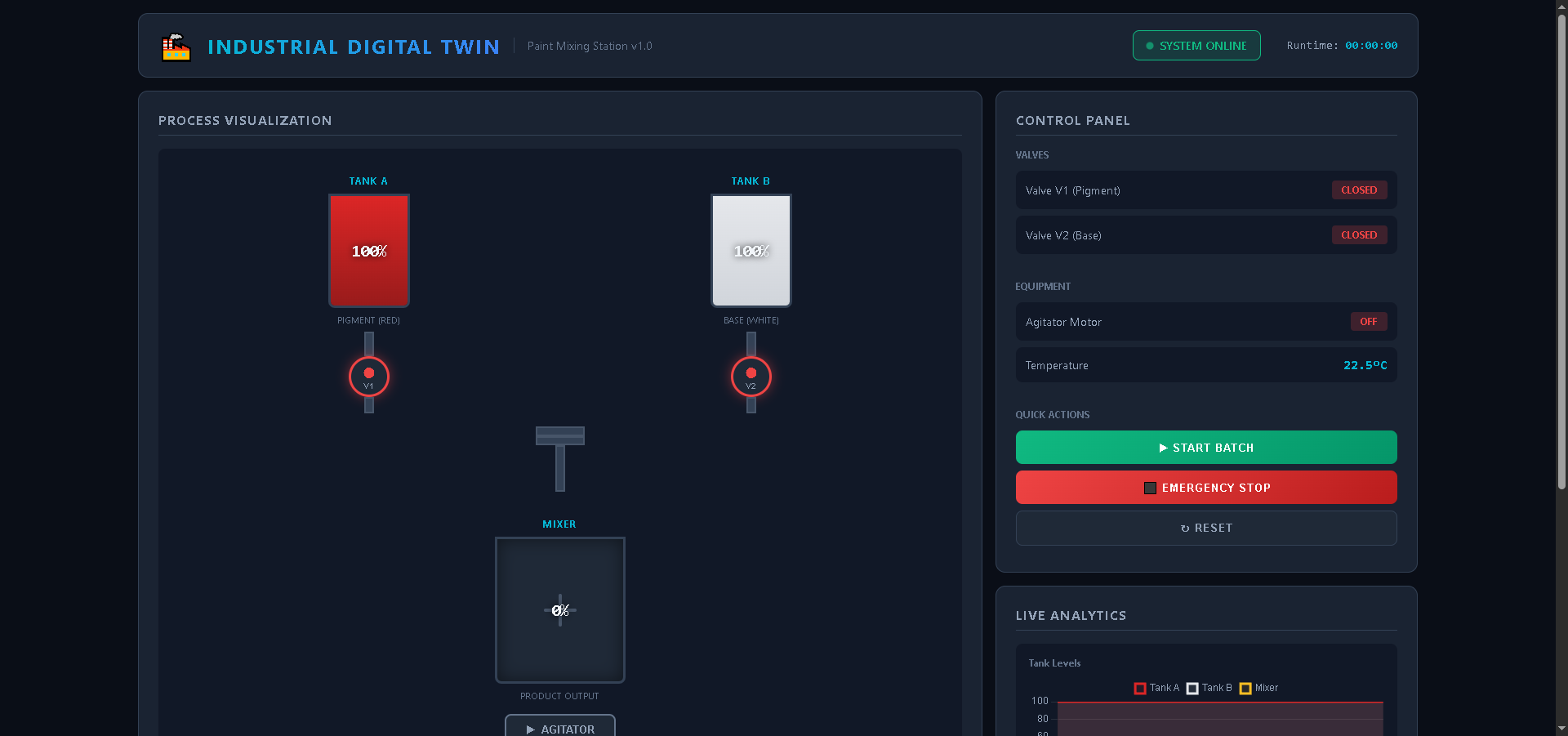This screenshot has height=736, width=1568.
Task: Click the Tank Levels chart title
Action: point(1054,663)
